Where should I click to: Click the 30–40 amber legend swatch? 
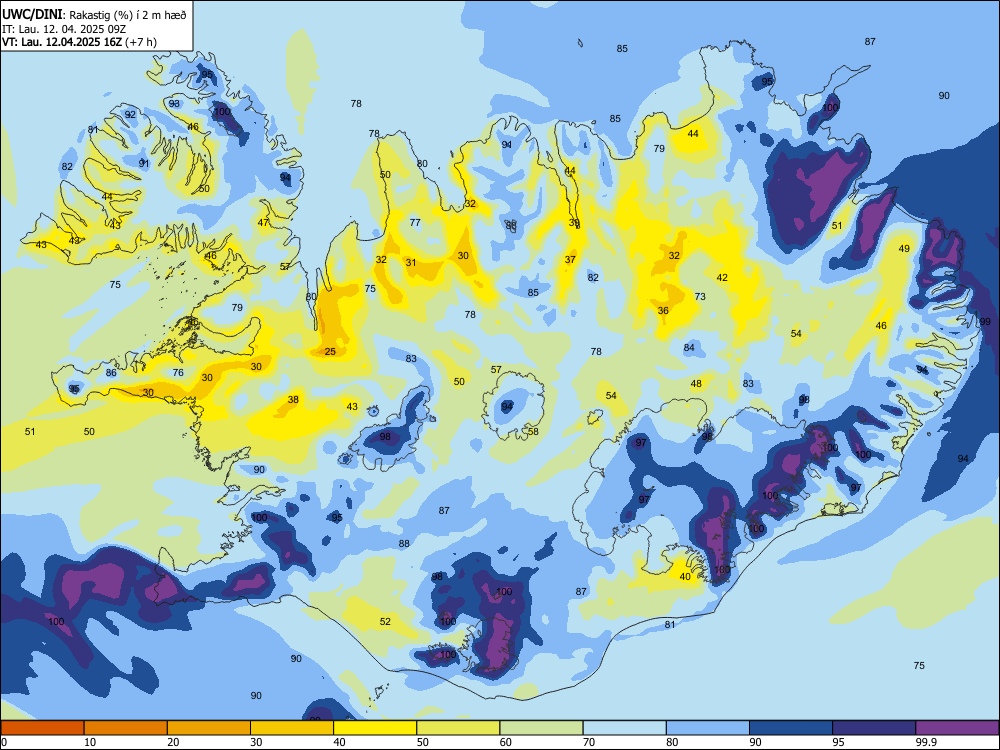pos(292,728)
